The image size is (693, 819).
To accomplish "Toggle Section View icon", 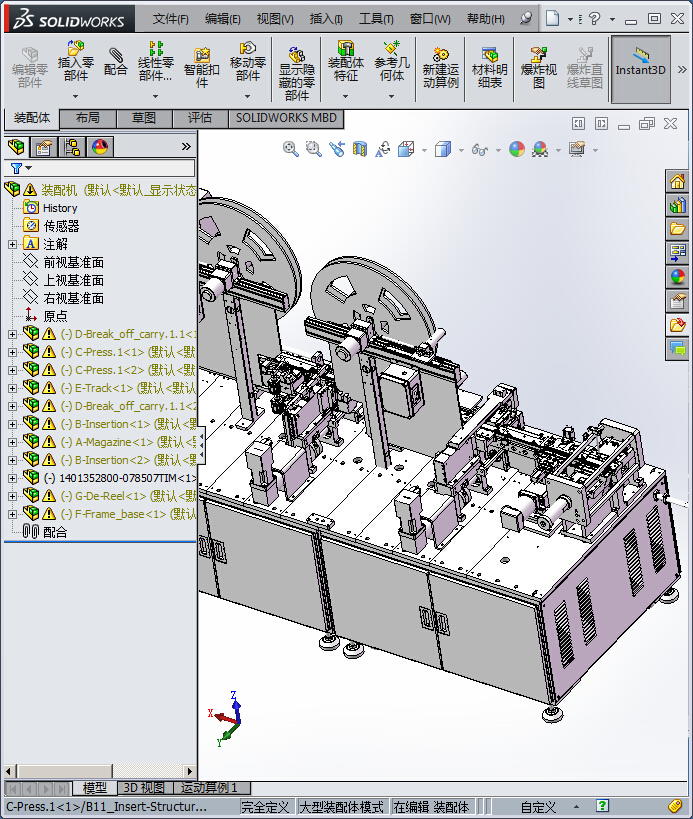I will pyautogui.click(x=360, y=149).
